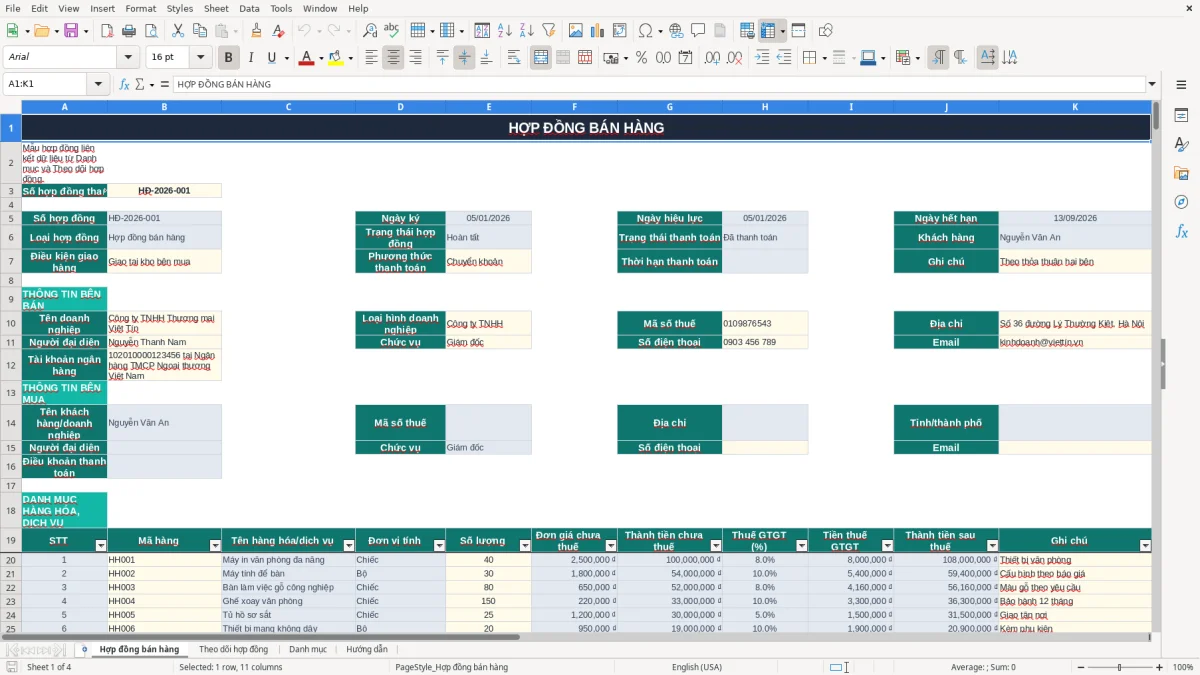This screenshot has width=1200, height=675.
Task: Open filter dropdown for Mã hàng column
Action: pyautogui.click(x=215, y=545)
